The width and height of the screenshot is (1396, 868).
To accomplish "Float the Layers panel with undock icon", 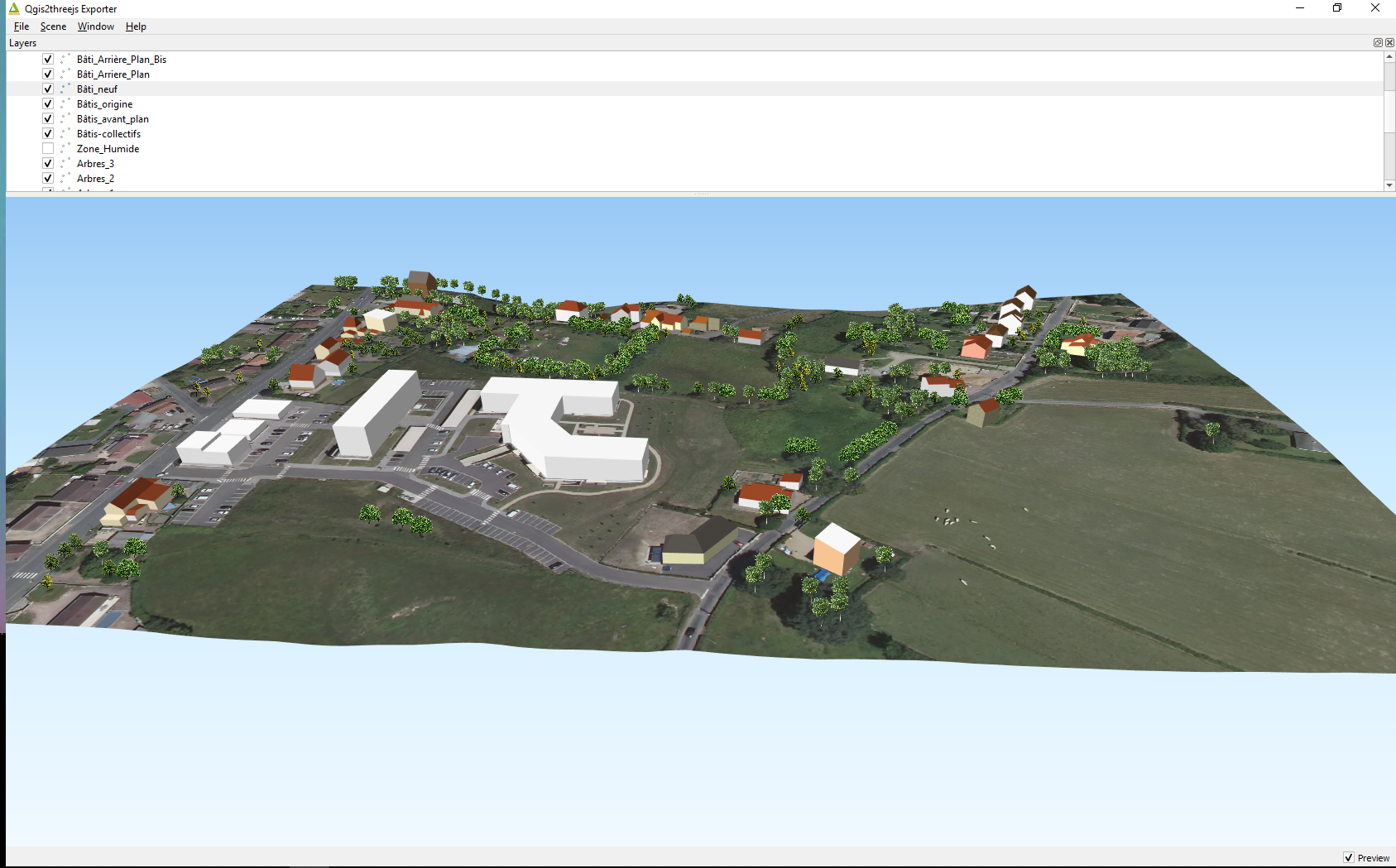I will (x=1378, y=43).
